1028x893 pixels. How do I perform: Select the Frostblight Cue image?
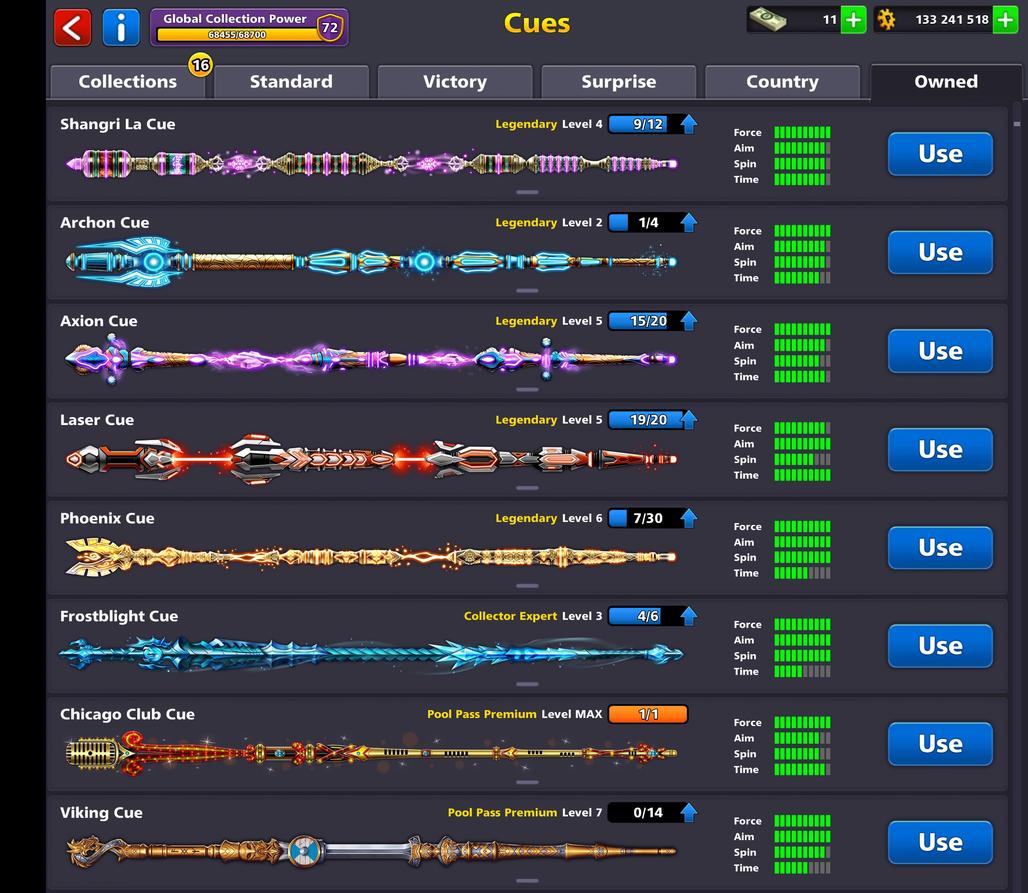370,655
